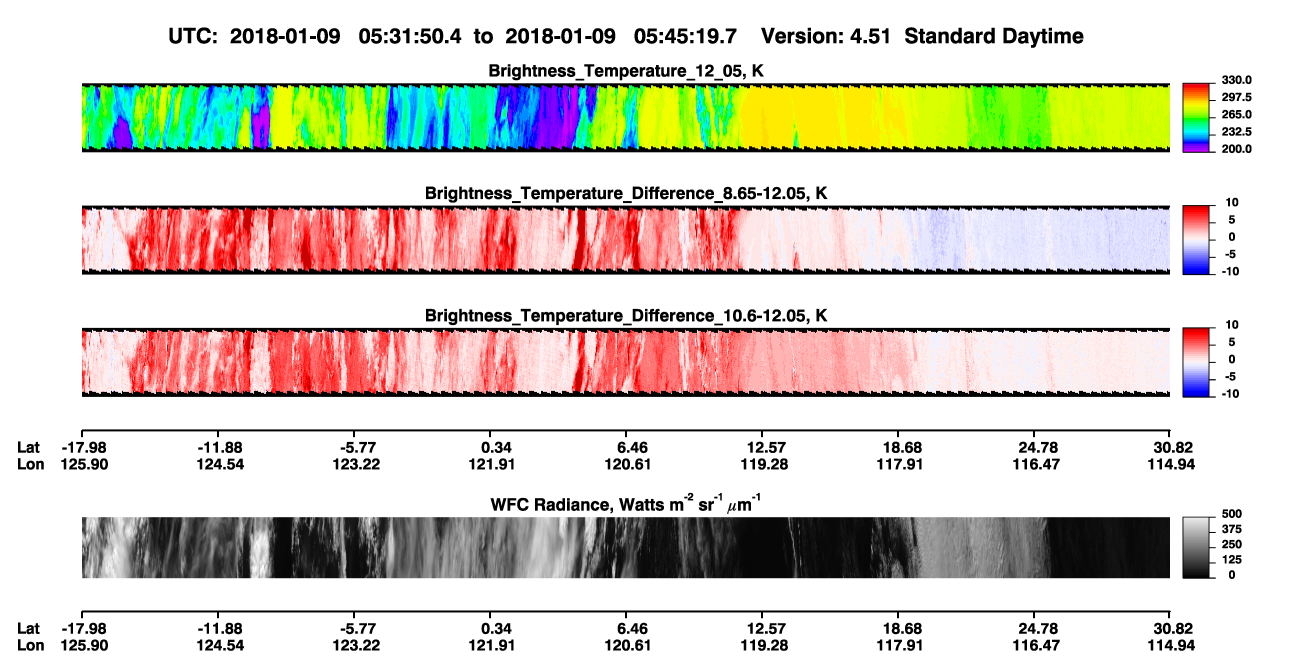Viewport: 1300px width, 667px height.
Task: Click the red-blue colorbar beside the 10.6-12.05 panel
Action: pos(1197,361)
